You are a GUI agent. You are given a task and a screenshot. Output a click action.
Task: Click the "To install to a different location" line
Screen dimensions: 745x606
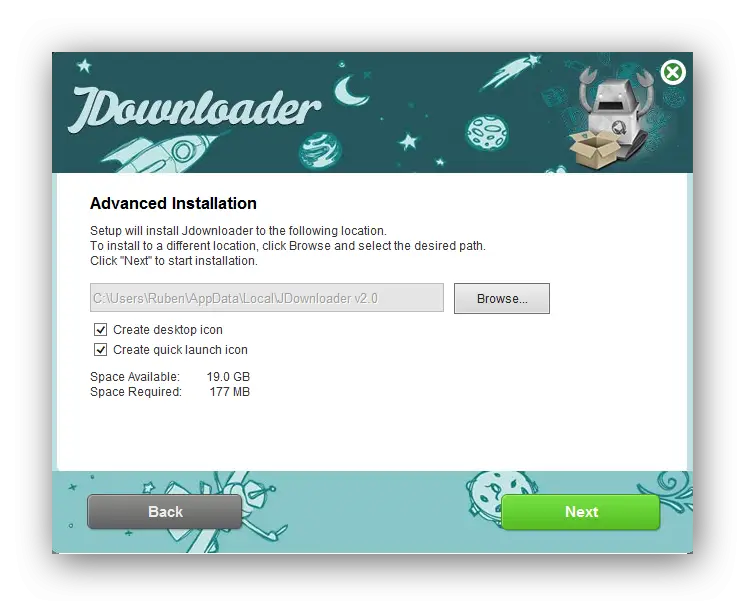(x=288, y=246)
